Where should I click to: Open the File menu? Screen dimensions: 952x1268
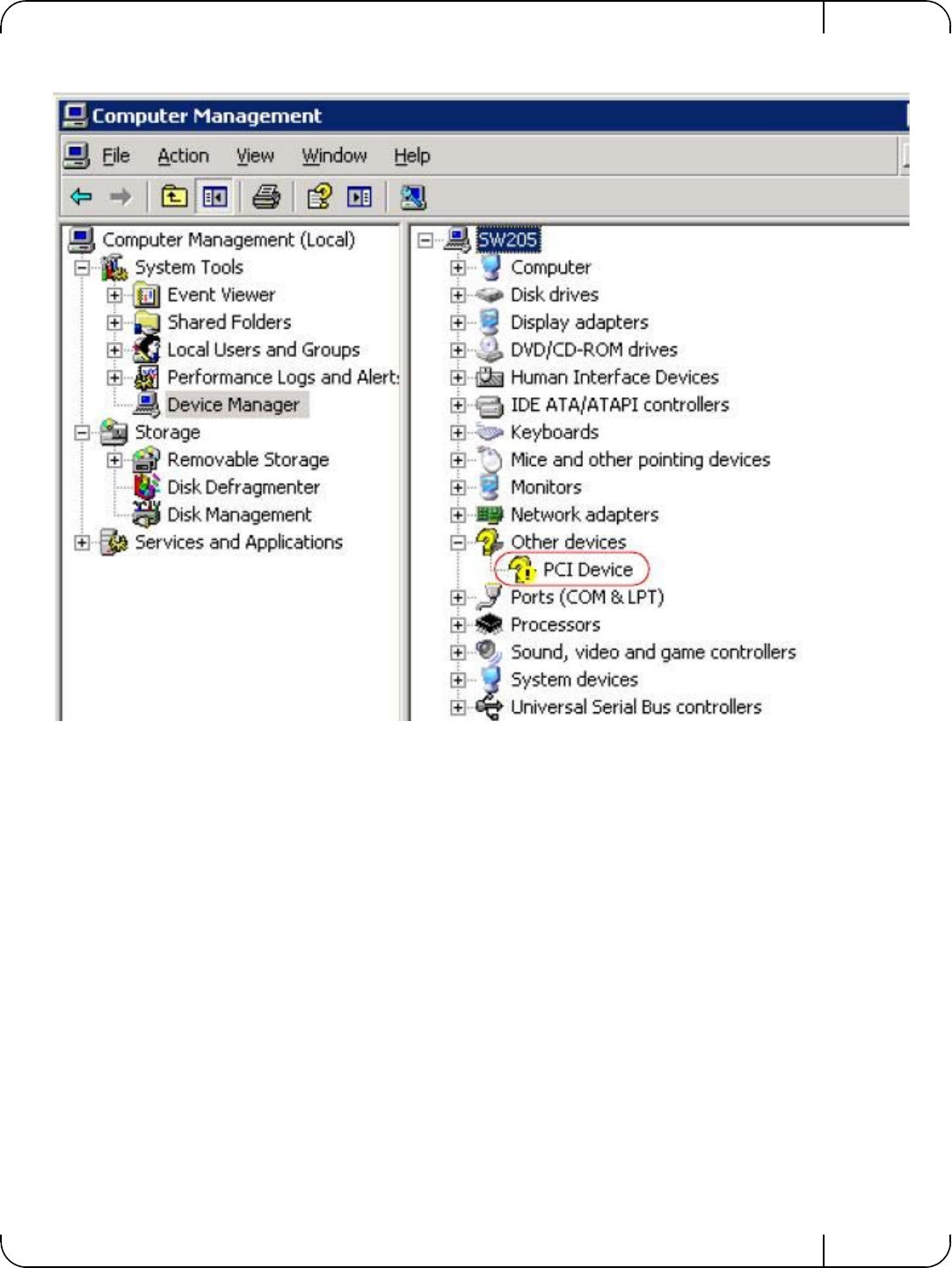point(116,156)
